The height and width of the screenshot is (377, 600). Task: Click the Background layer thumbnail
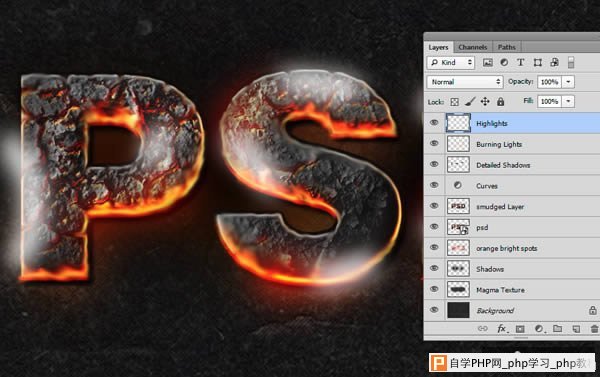[x=458, y=310]
